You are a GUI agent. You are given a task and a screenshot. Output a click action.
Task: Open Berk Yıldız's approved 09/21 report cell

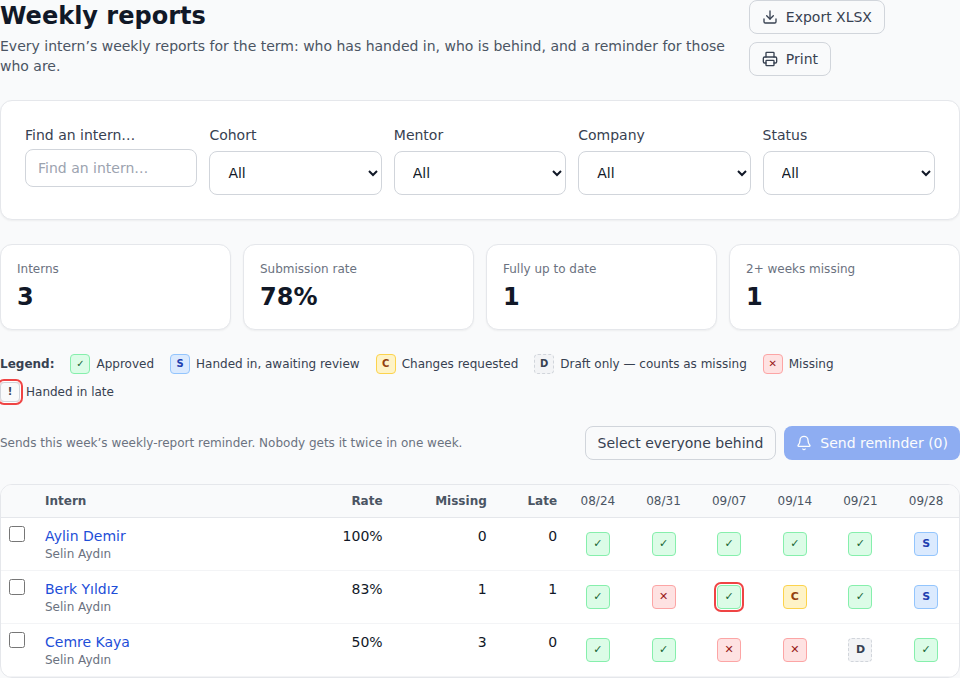click(860, 597)
